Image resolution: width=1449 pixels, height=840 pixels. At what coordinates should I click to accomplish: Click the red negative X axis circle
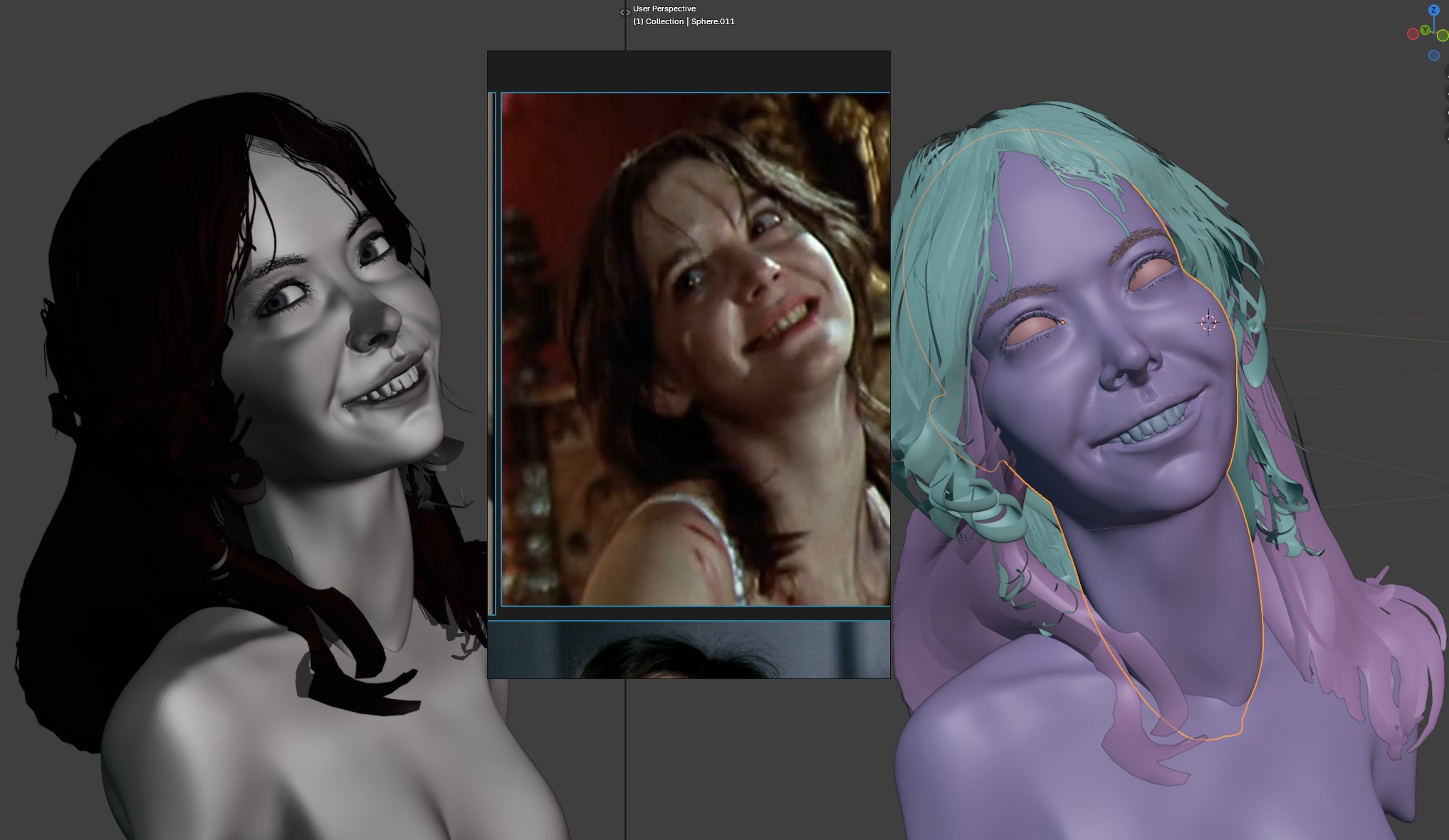coord(1413,34)
